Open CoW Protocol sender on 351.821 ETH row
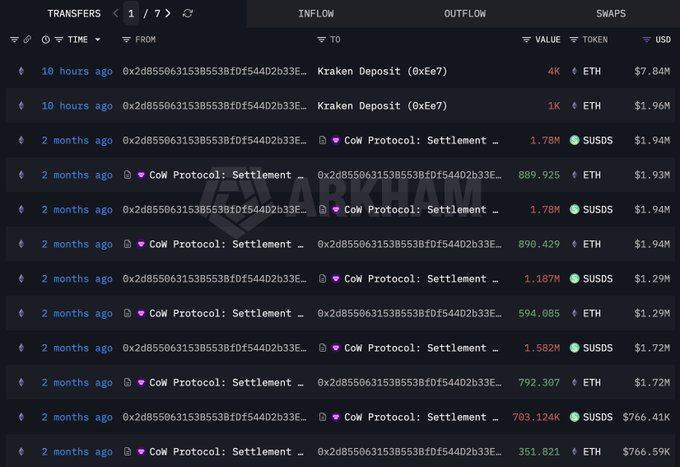Viewport: 680px width, 467px height. pos(226,452)
